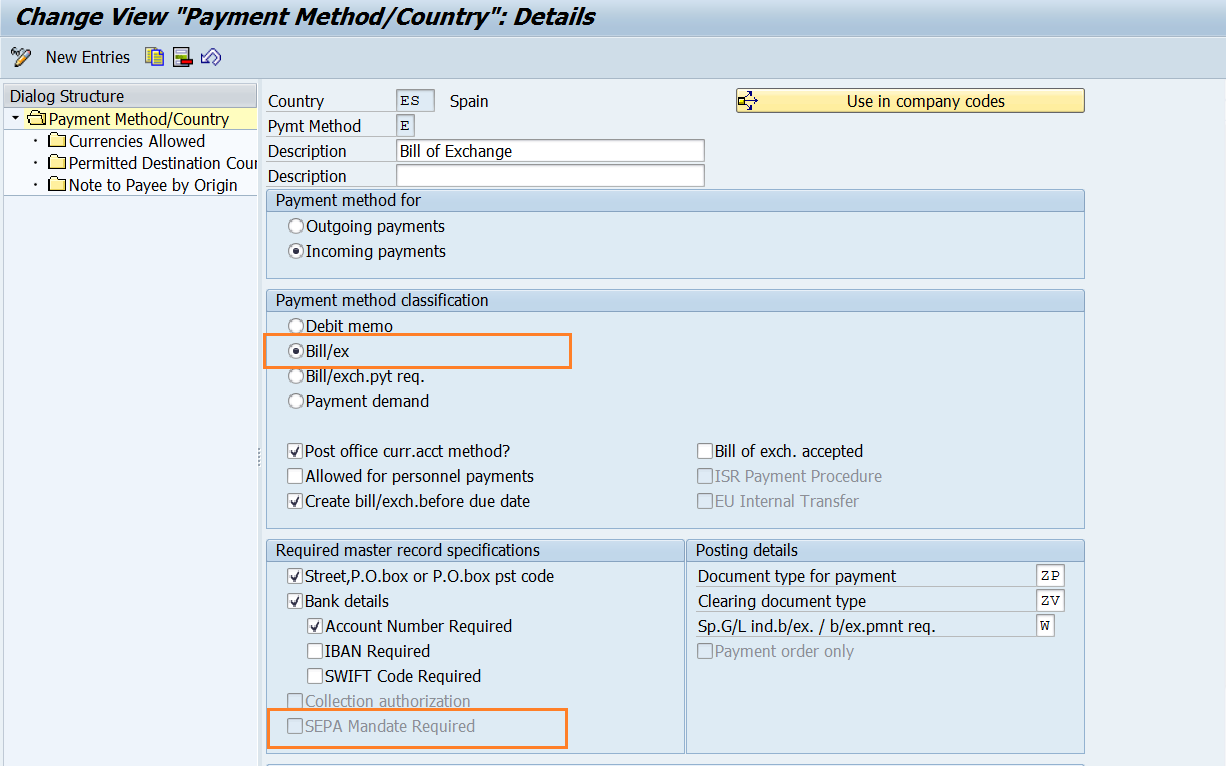
Task: Click the Posting details group header
Action: [885, 550]
